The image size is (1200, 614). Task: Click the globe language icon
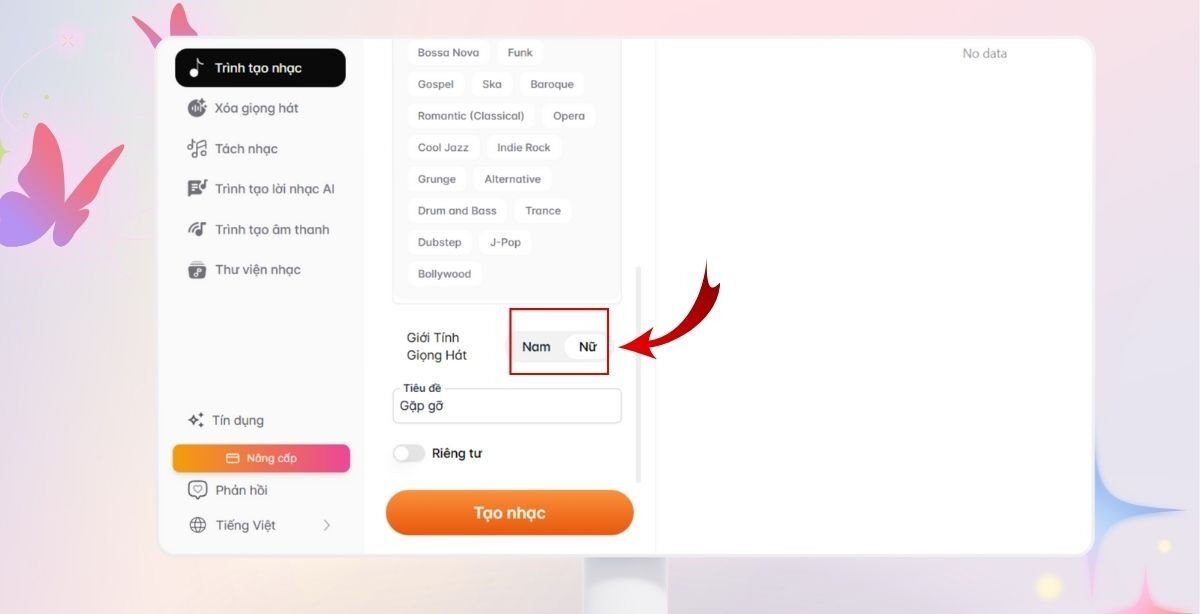(197, 525)
